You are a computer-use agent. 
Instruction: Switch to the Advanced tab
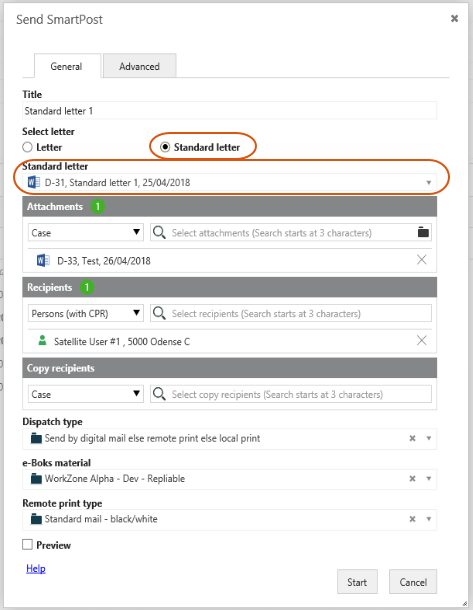(x=139, y=66)
